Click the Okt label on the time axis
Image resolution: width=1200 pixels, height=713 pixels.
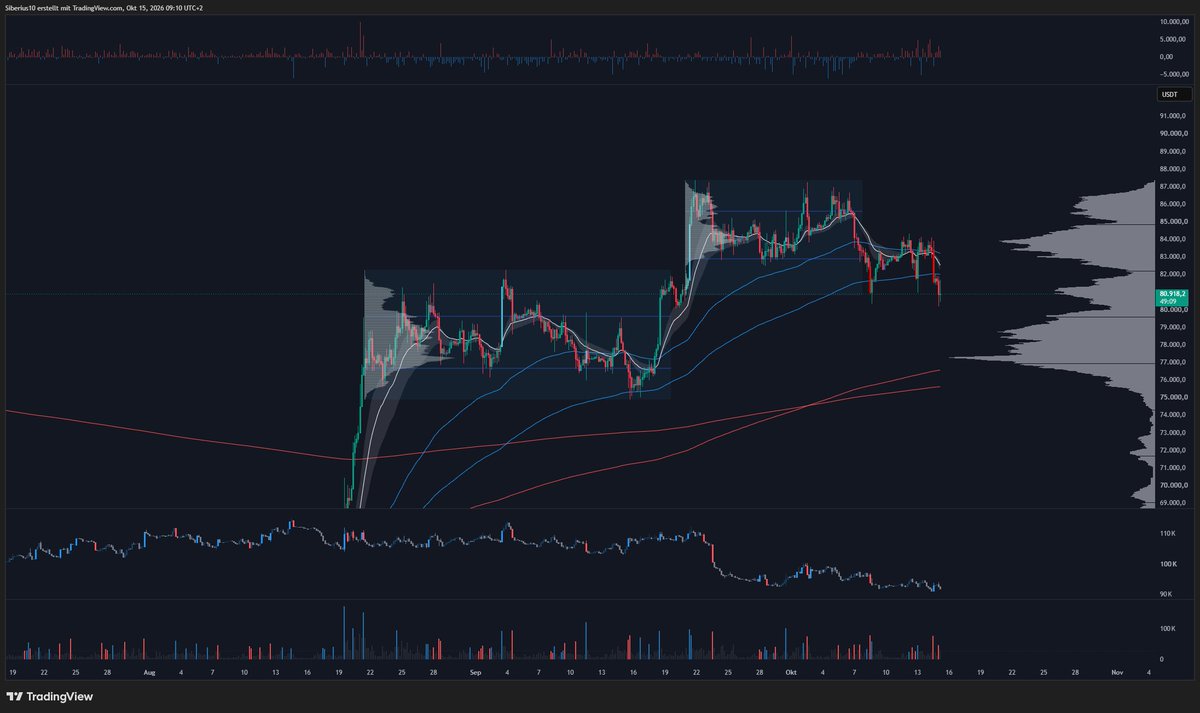(x=792, y=673)
